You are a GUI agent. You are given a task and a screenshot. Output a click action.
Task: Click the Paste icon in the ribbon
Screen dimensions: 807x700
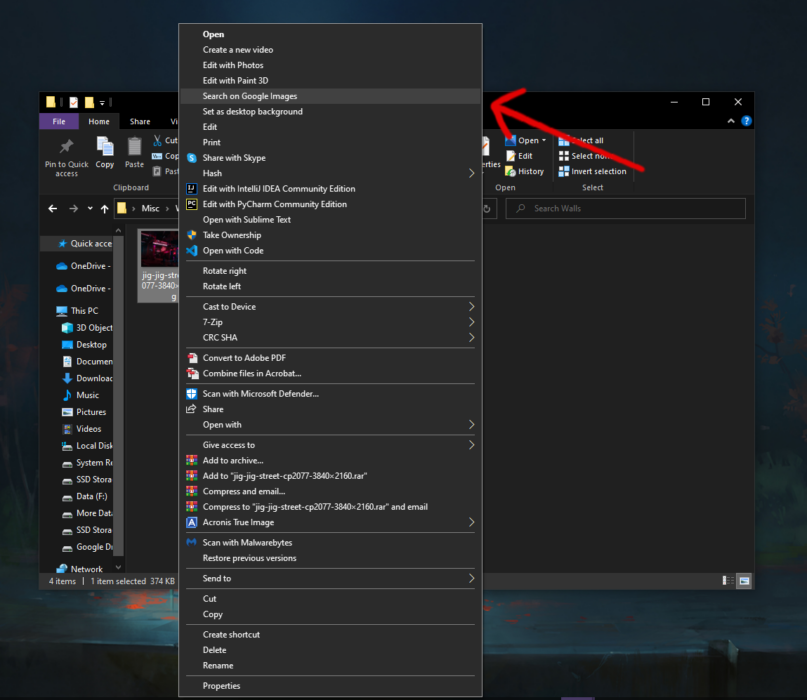(x=134, y=147)
